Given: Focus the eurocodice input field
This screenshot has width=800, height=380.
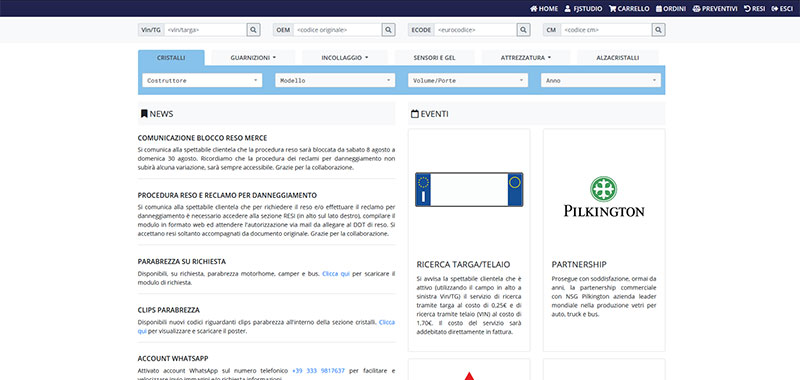Looking at the screenshot, I should click(476, 30).
